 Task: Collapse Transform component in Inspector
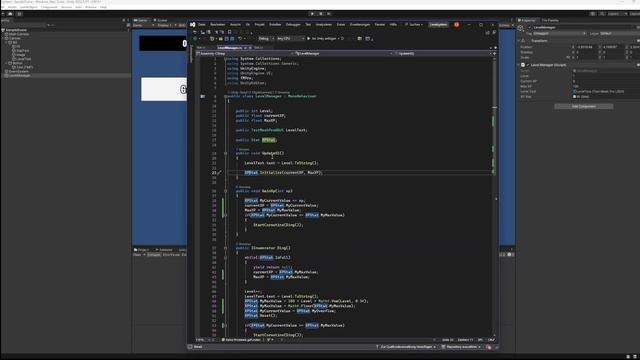click(x=519, y=41)
